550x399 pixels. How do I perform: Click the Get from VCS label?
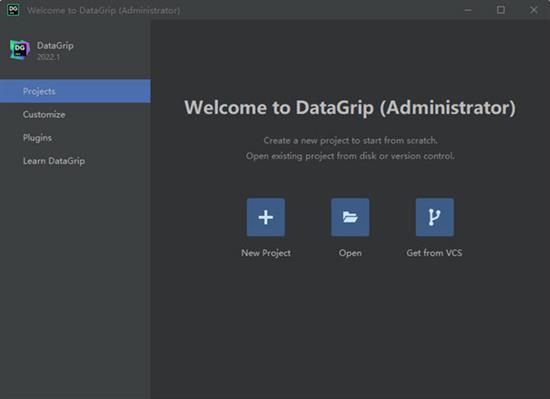[x=434, y=253]
